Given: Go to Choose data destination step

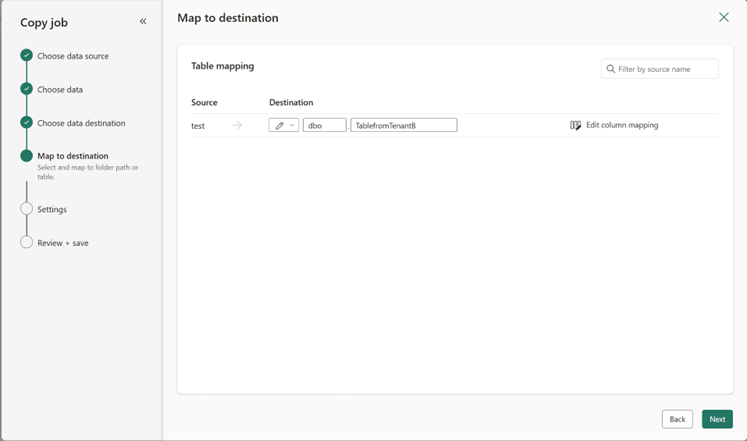Looking at the screenshot, I should 81,123.
